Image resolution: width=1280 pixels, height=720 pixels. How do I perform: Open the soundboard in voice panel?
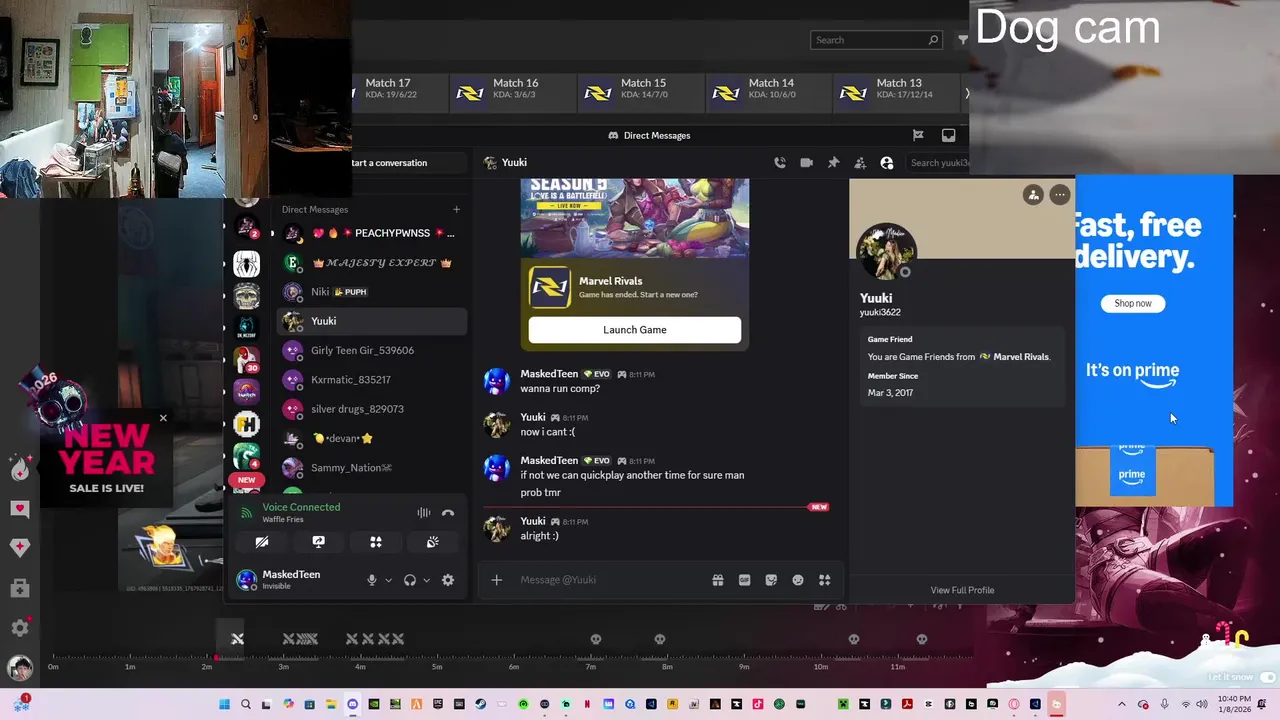click(432, 542)
